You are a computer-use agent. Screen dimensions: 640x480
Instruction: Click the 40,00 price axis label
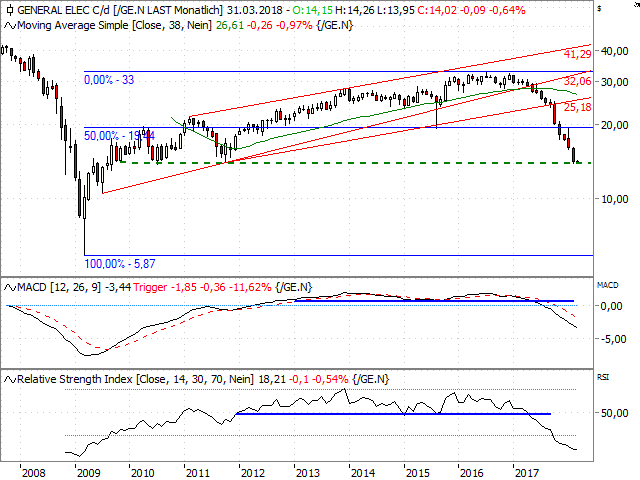(x=614, y=51)
